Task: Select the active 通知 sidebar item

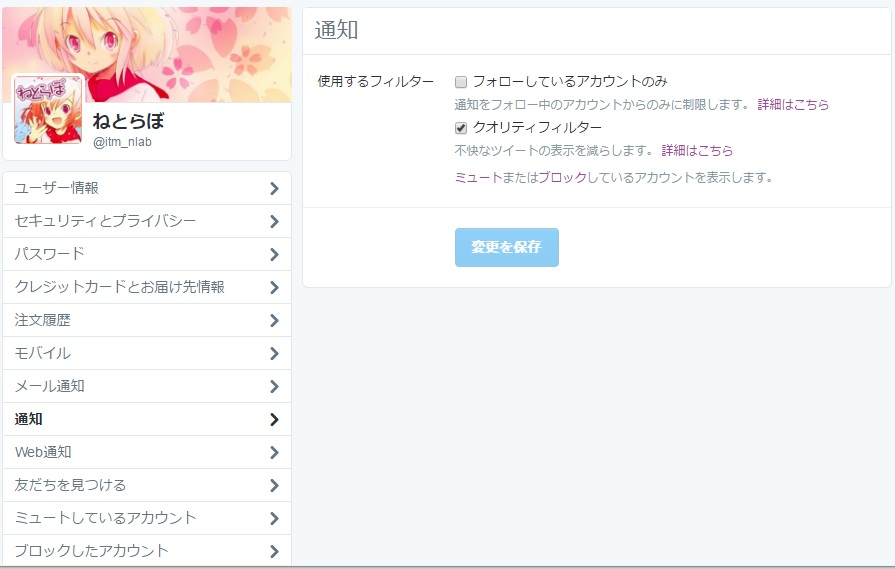Action: [x=147, y=419]
